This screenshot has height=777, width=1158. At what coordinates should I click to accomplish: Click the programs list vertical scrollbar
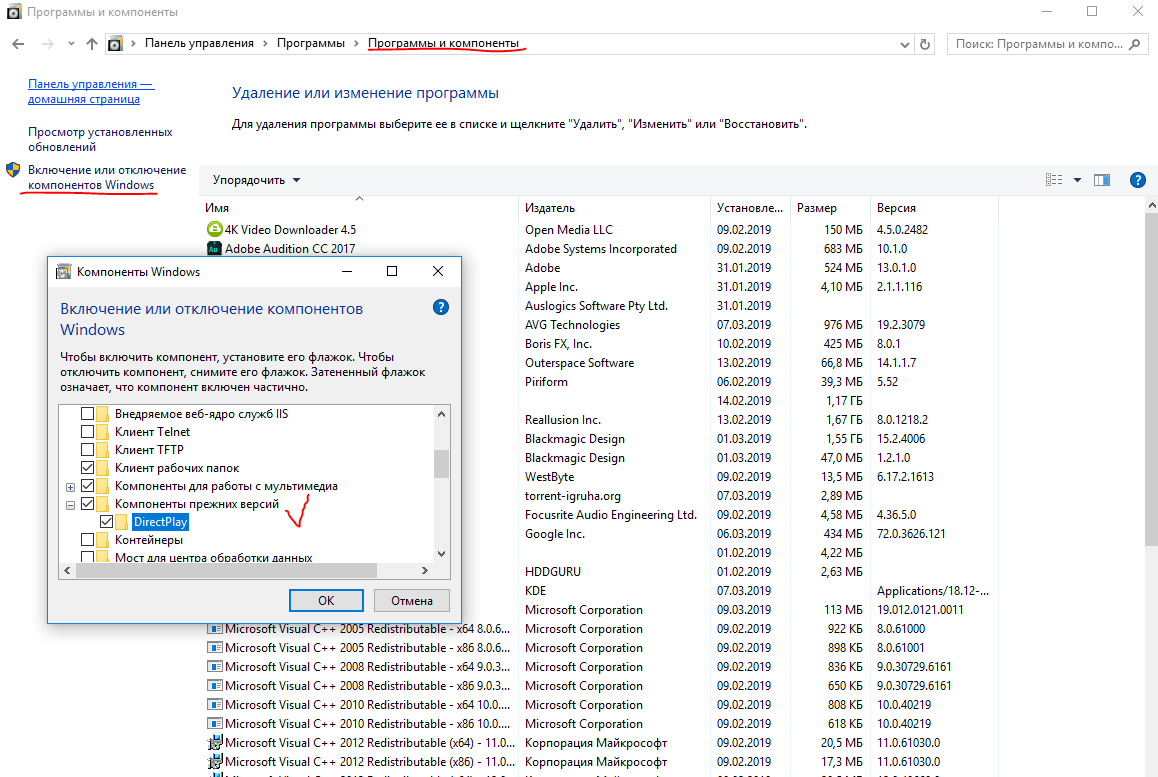point(1151,380)
